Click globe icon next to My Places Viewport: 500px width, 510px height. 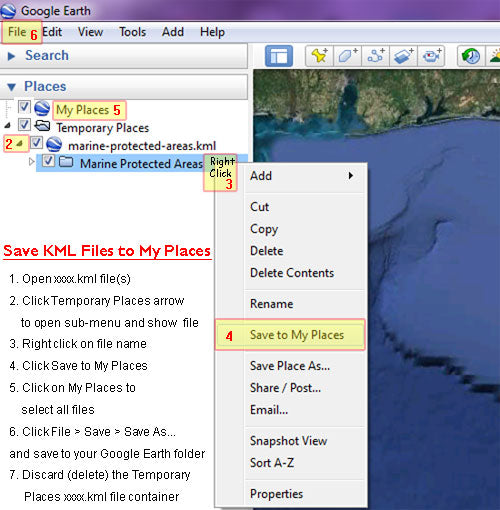coord(42,108)
